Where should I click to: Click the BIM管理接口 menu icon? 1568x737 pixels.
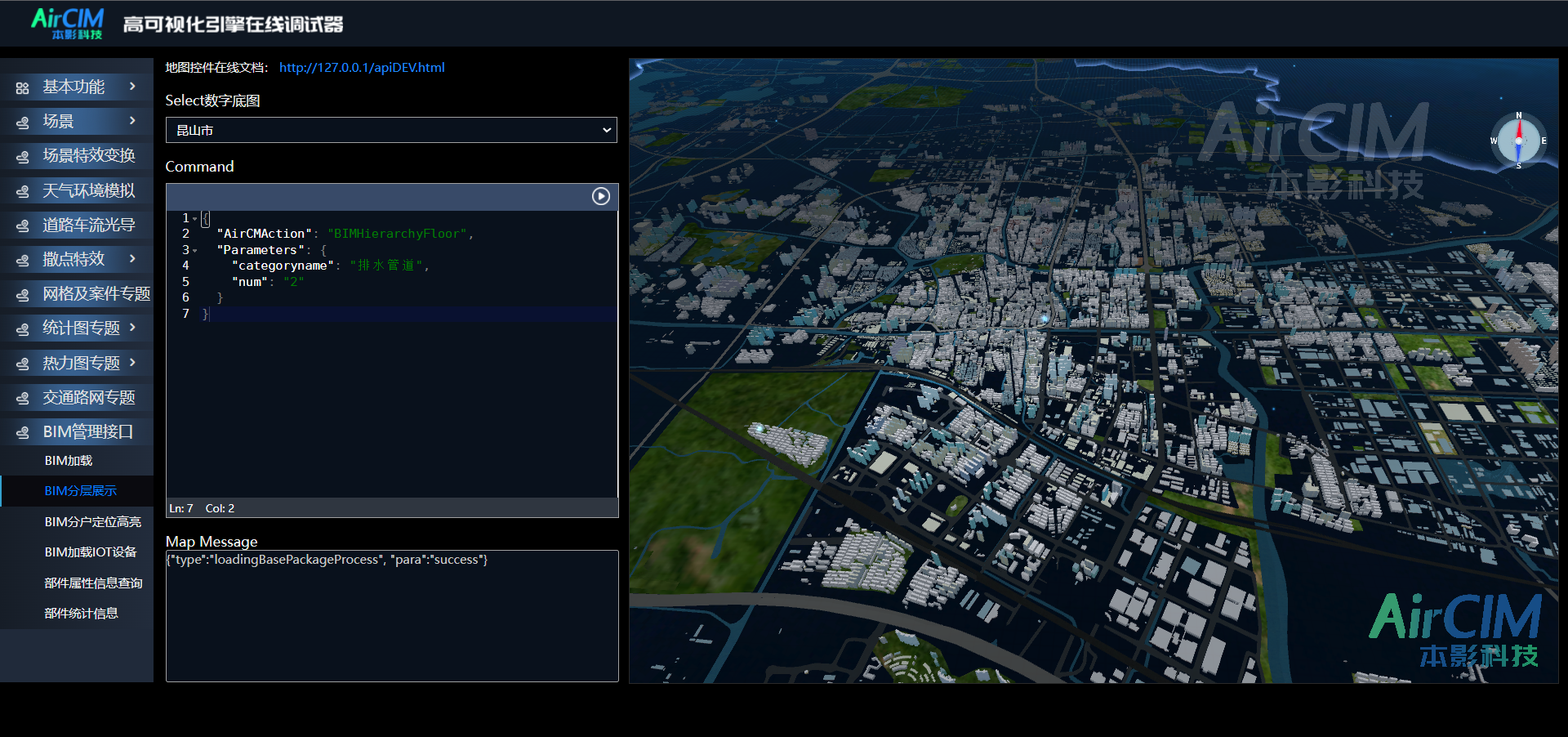point(23,432)
